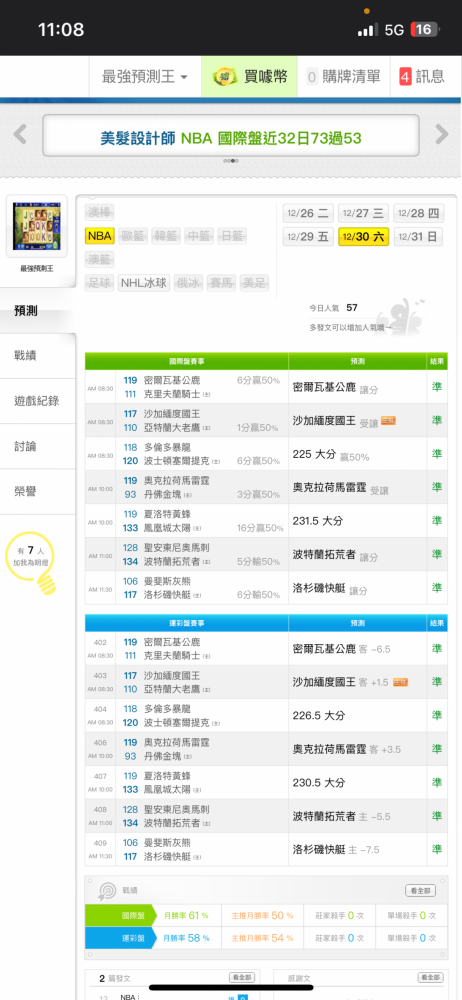Switch to date 12/29 五
462x1000 pixels.
coord(308,237)
